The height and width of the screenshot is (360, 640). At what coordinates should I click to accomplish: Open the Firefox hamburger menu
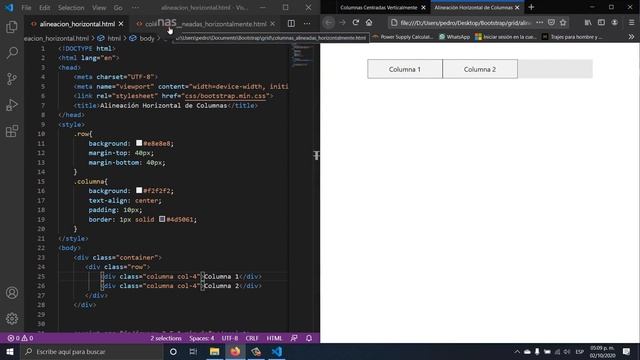[x=631, y=23]
